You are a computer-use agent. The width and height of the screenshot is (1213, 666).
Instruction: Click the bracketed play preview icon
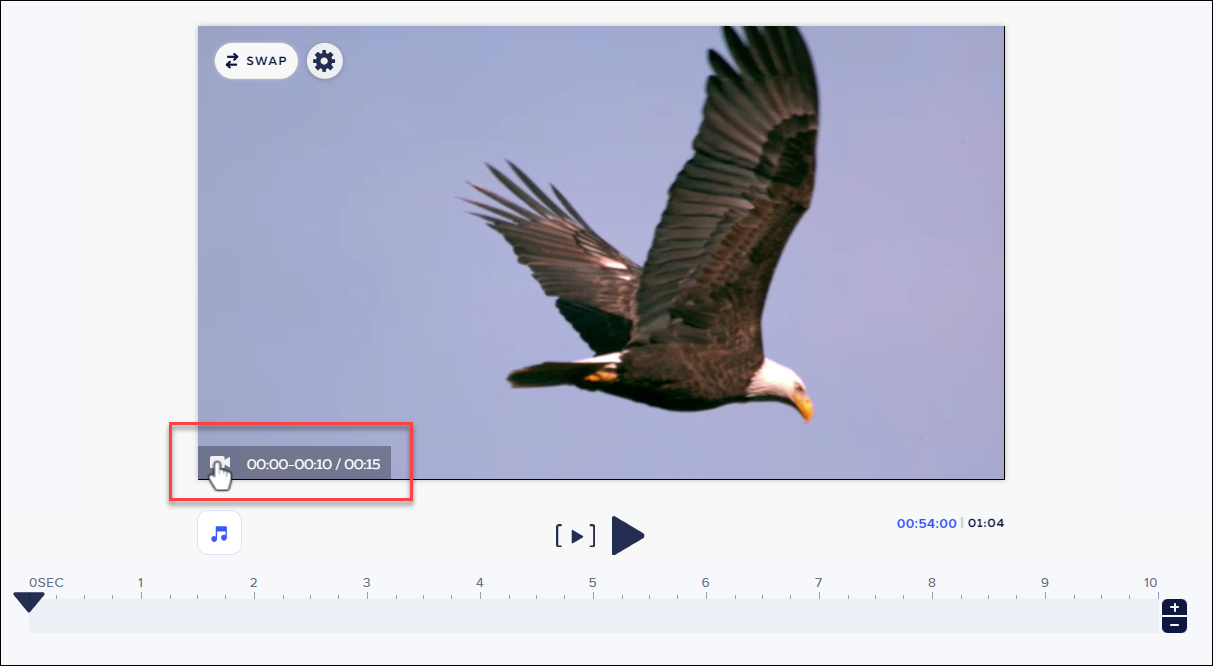click(x=576, y=536)
